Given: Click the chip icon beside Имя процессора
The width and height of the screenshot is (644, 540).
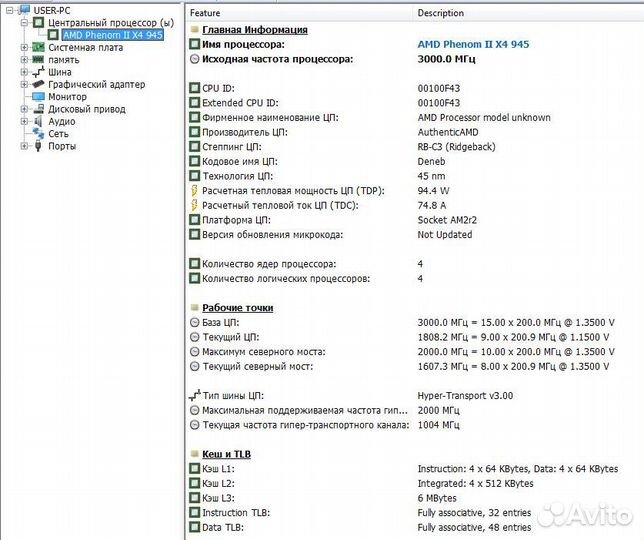Looking at the screenshot, I should click(195, 44).
